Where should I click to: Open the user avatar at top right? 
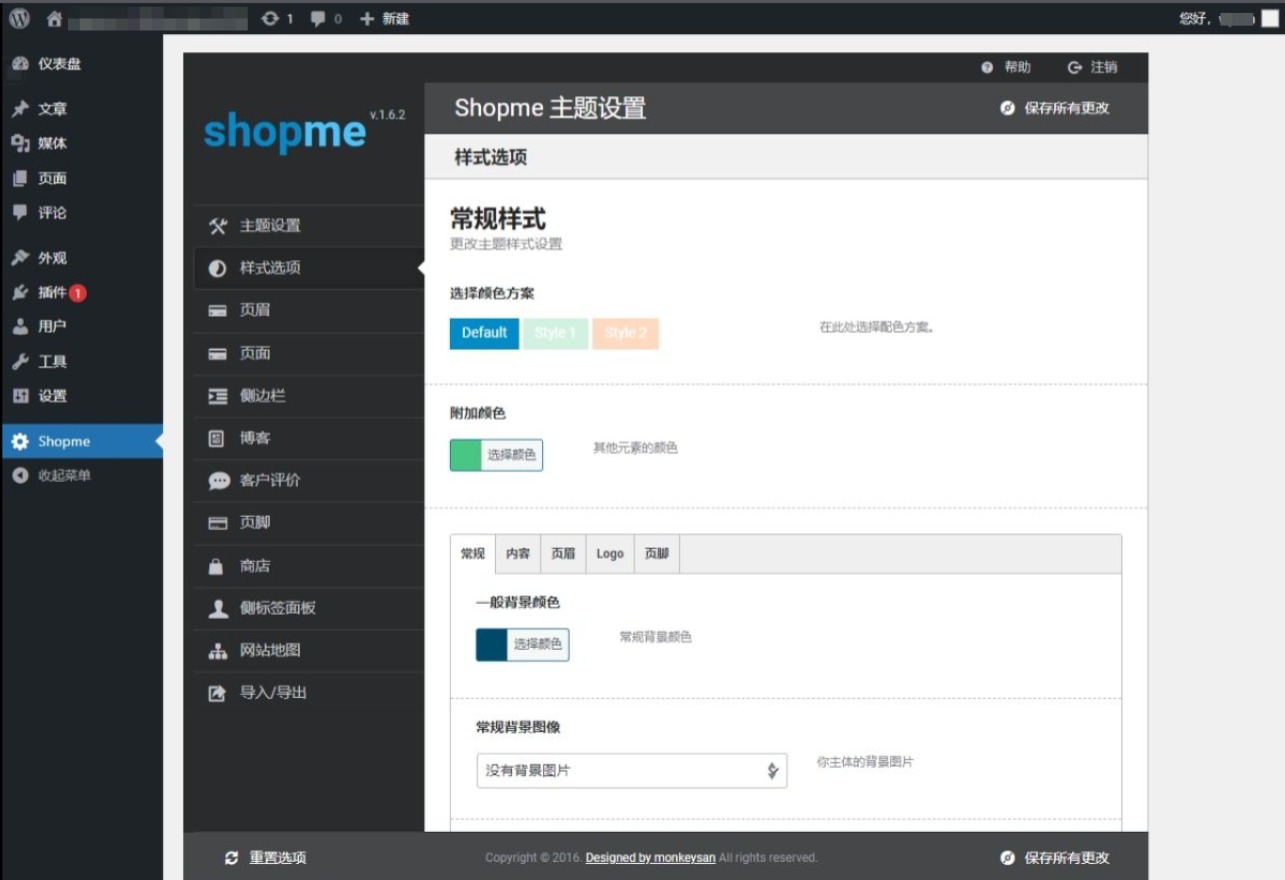(1270, 18)
